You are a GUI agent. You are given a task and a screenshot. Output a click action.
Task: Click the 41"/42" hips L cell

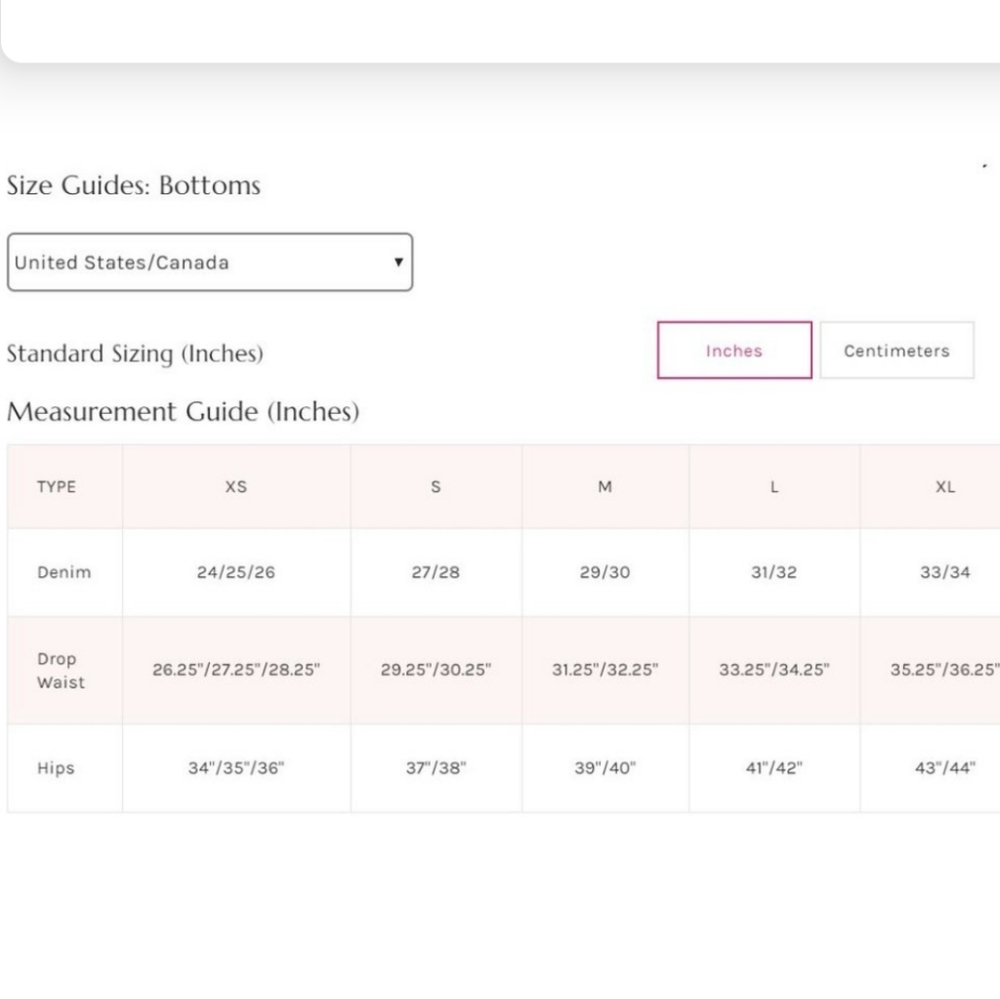tap(774, 768)
